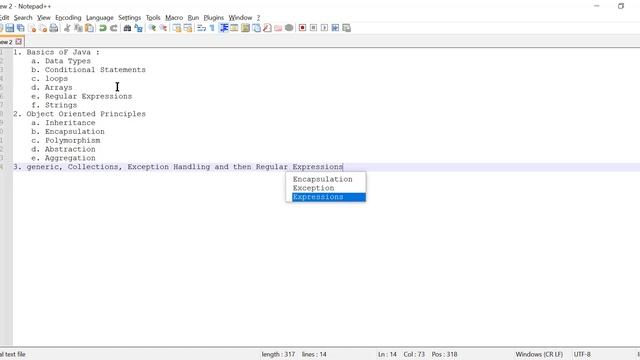
Task: Click the Close All documents toolbar icon
Action: [43, 28]
